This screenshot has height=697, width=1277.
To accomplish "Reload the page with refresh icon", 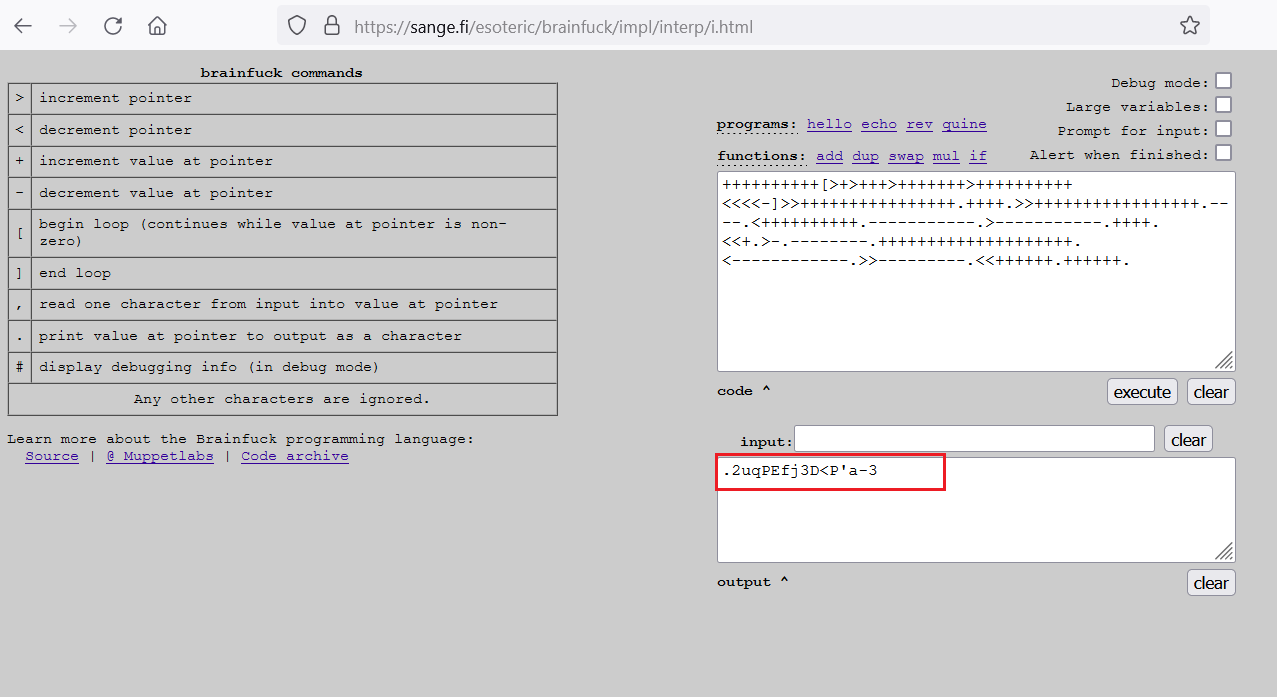I will 113,26.
